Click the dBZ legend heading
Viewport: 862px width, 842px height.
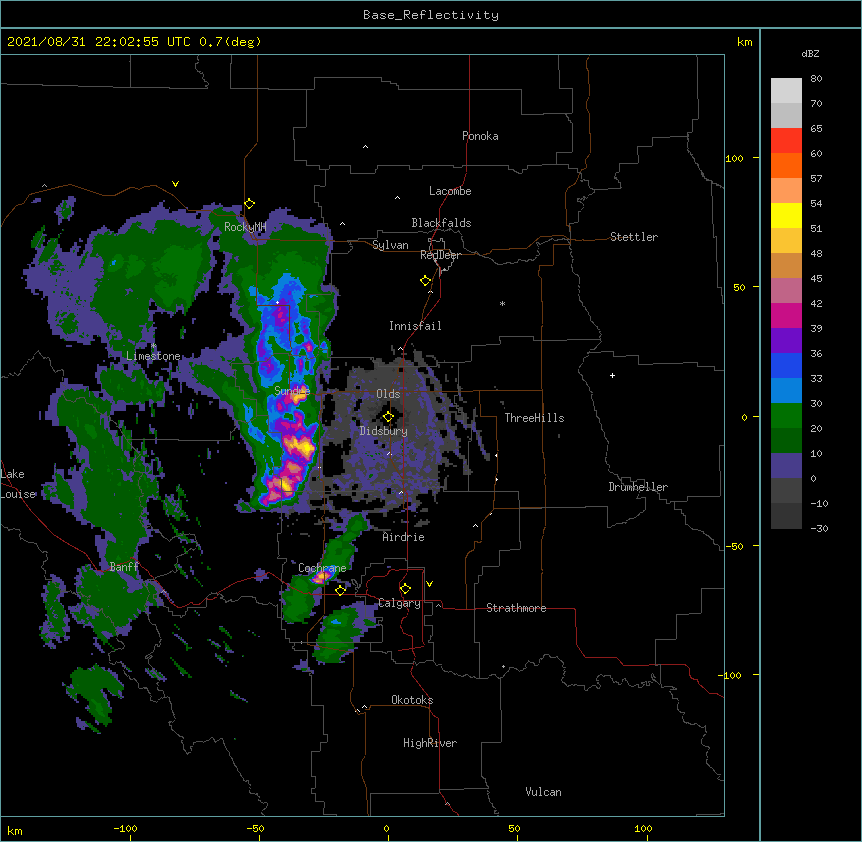pos(810,53)
